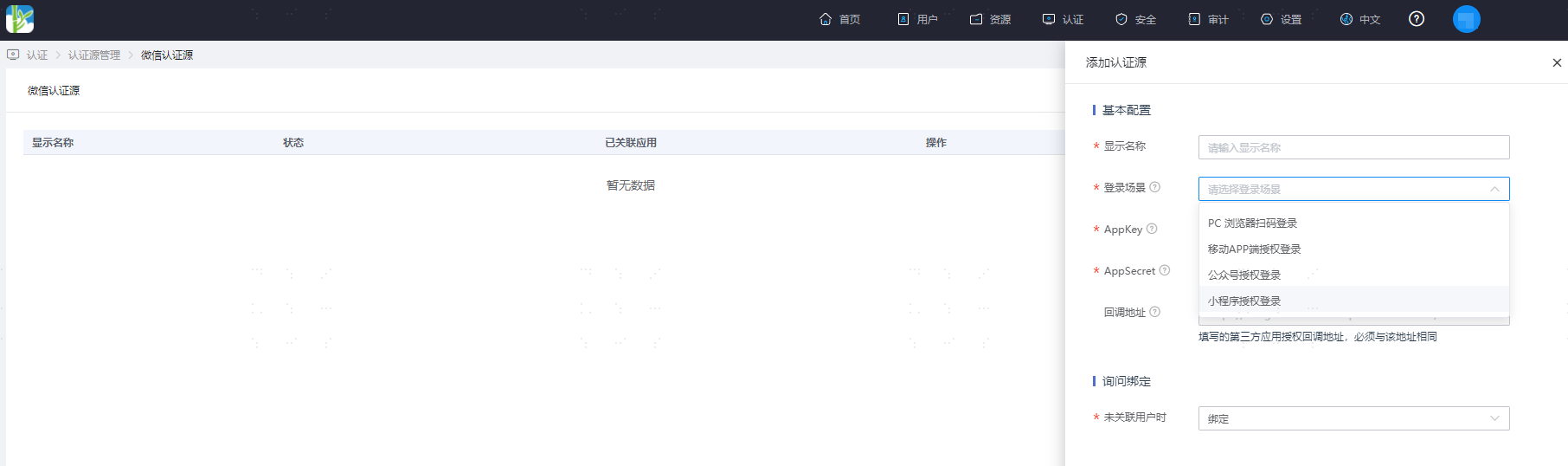Viewport: 1568px width, 466px height.
Task: Click the shield icon for 安全
Action: (x=1121, y=19)
